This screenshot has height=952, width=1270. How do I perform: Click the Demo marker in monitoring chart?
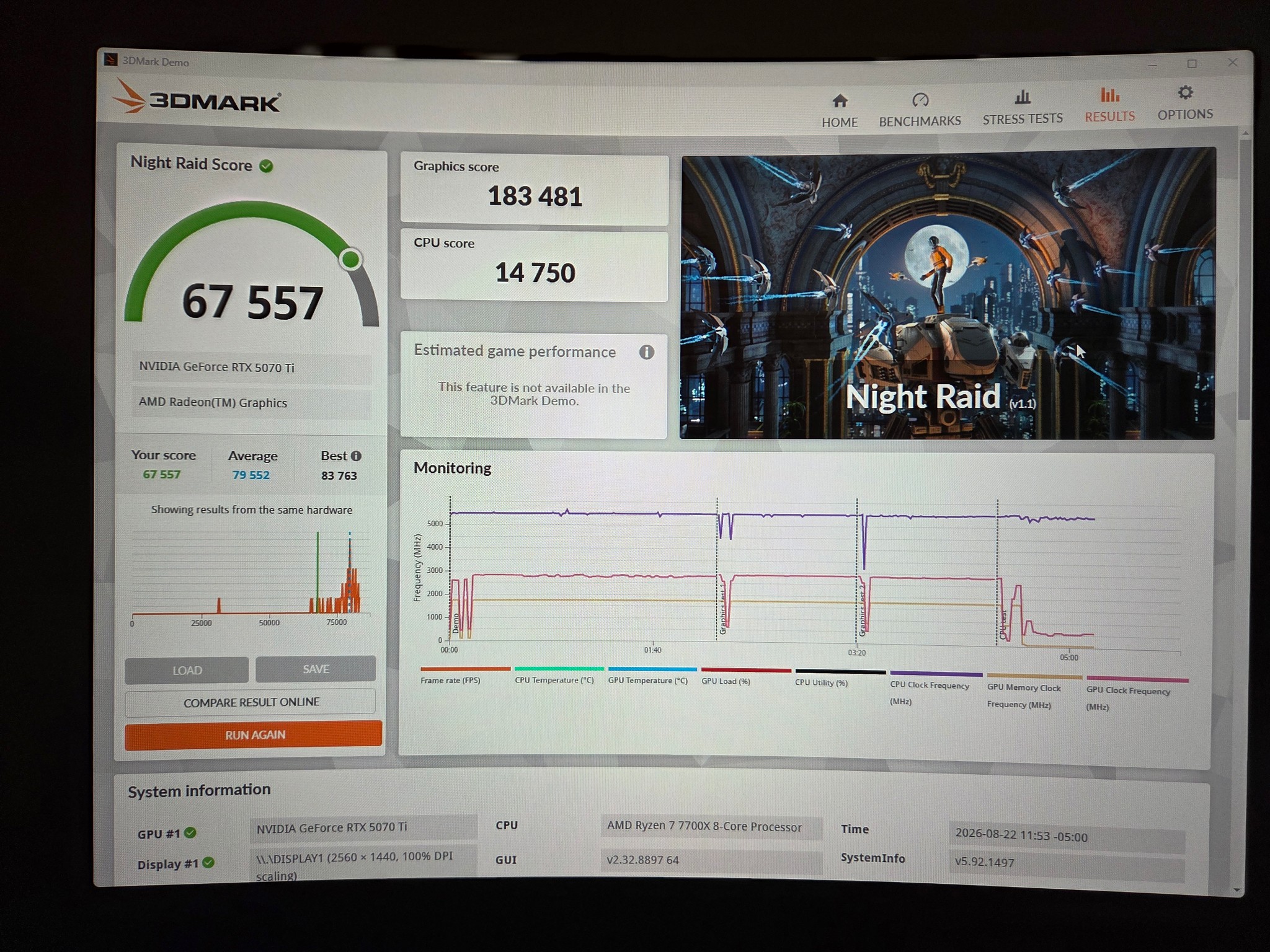point(456,623)
